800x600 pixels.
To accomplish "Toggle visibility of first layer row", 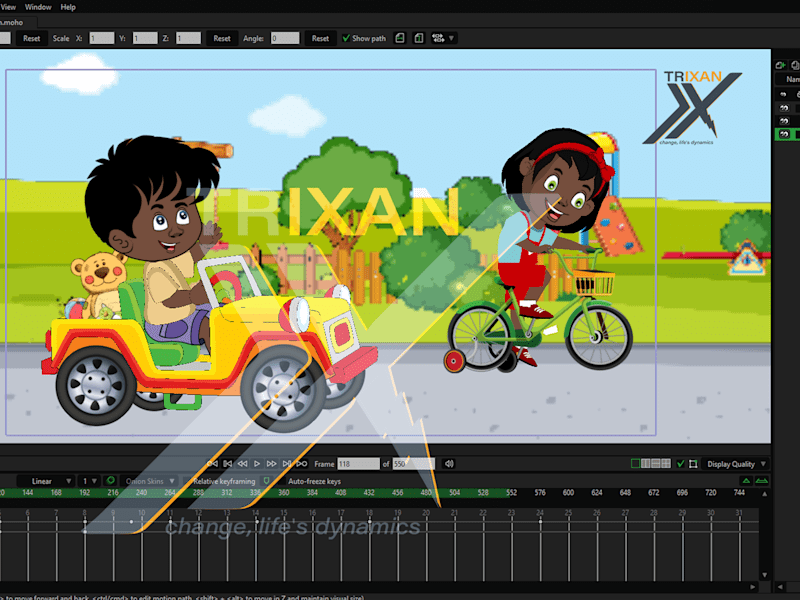I will (784, 108).
